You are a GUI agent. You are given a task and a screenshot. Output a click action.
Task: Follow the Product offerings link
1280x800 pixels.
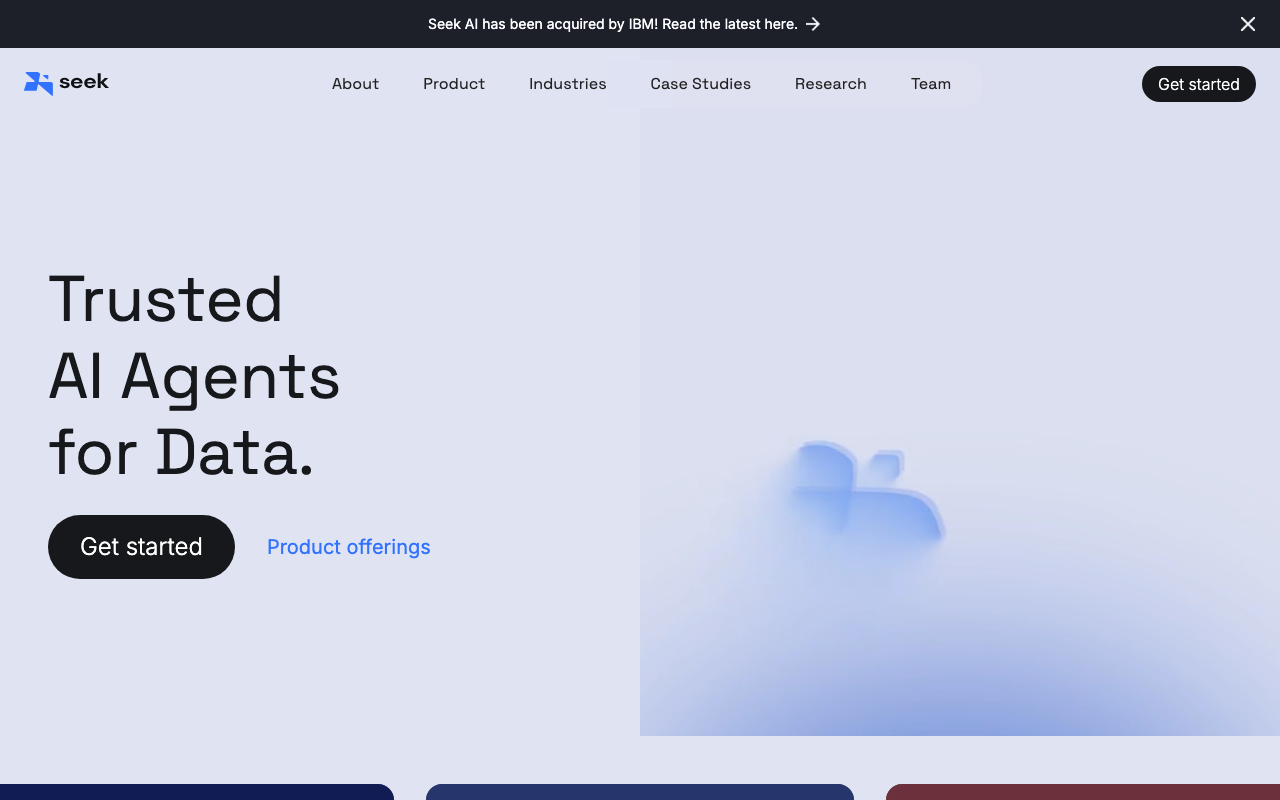coord(349,547)
